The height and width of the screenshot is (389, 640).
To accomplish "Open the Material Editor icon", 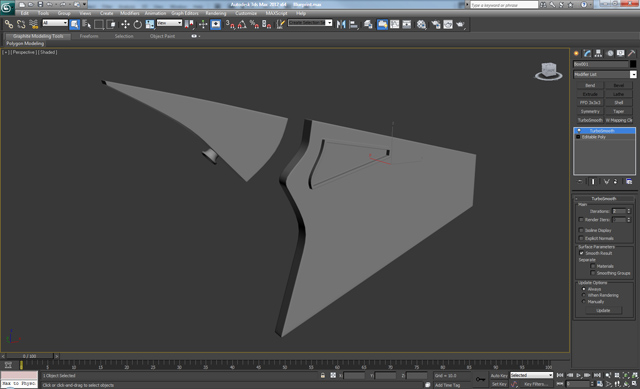I will [422, 24].
